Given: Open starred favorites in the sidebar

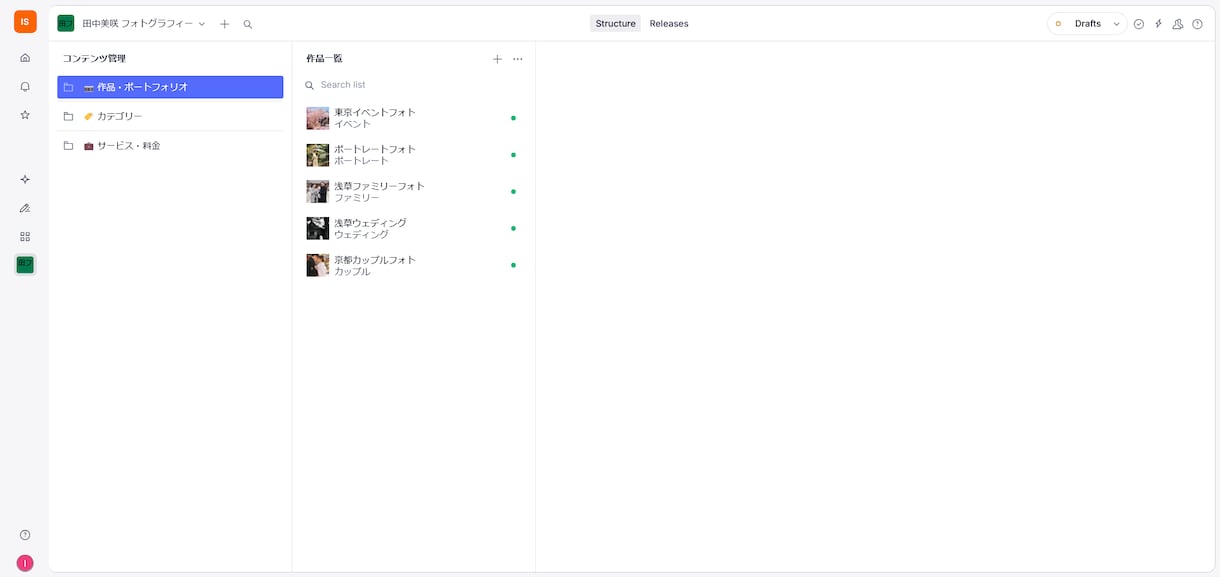Looking at the screenshot, I should [x=25, y=115].
